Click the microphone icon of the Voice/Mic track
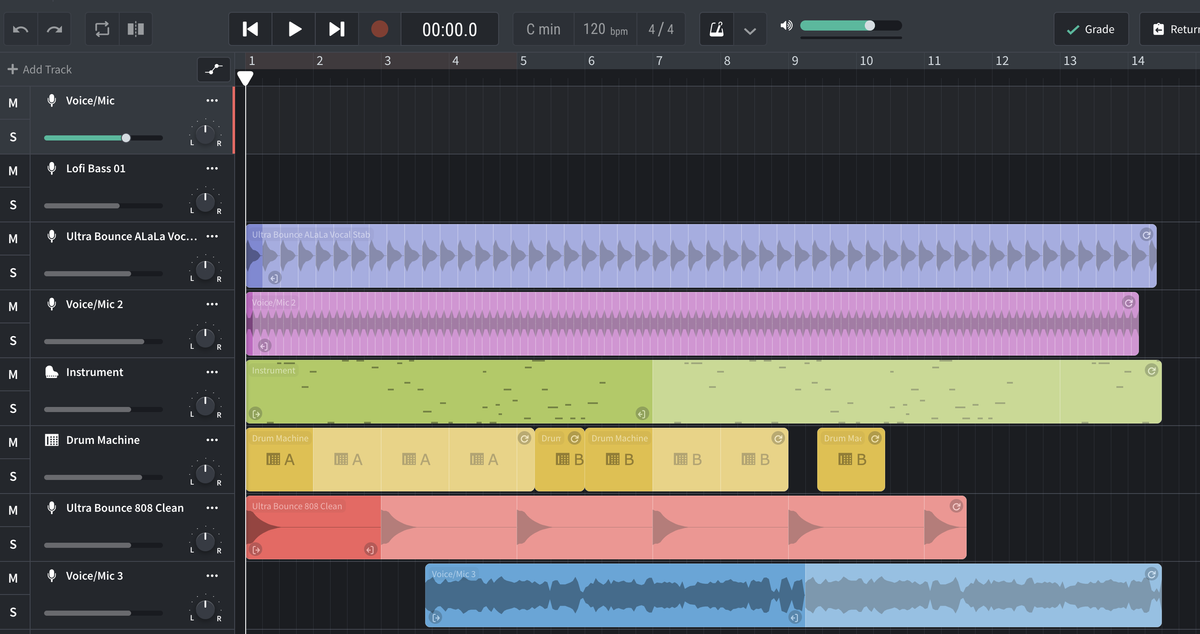Screen dimensions: 1200x634 [52, 100]
